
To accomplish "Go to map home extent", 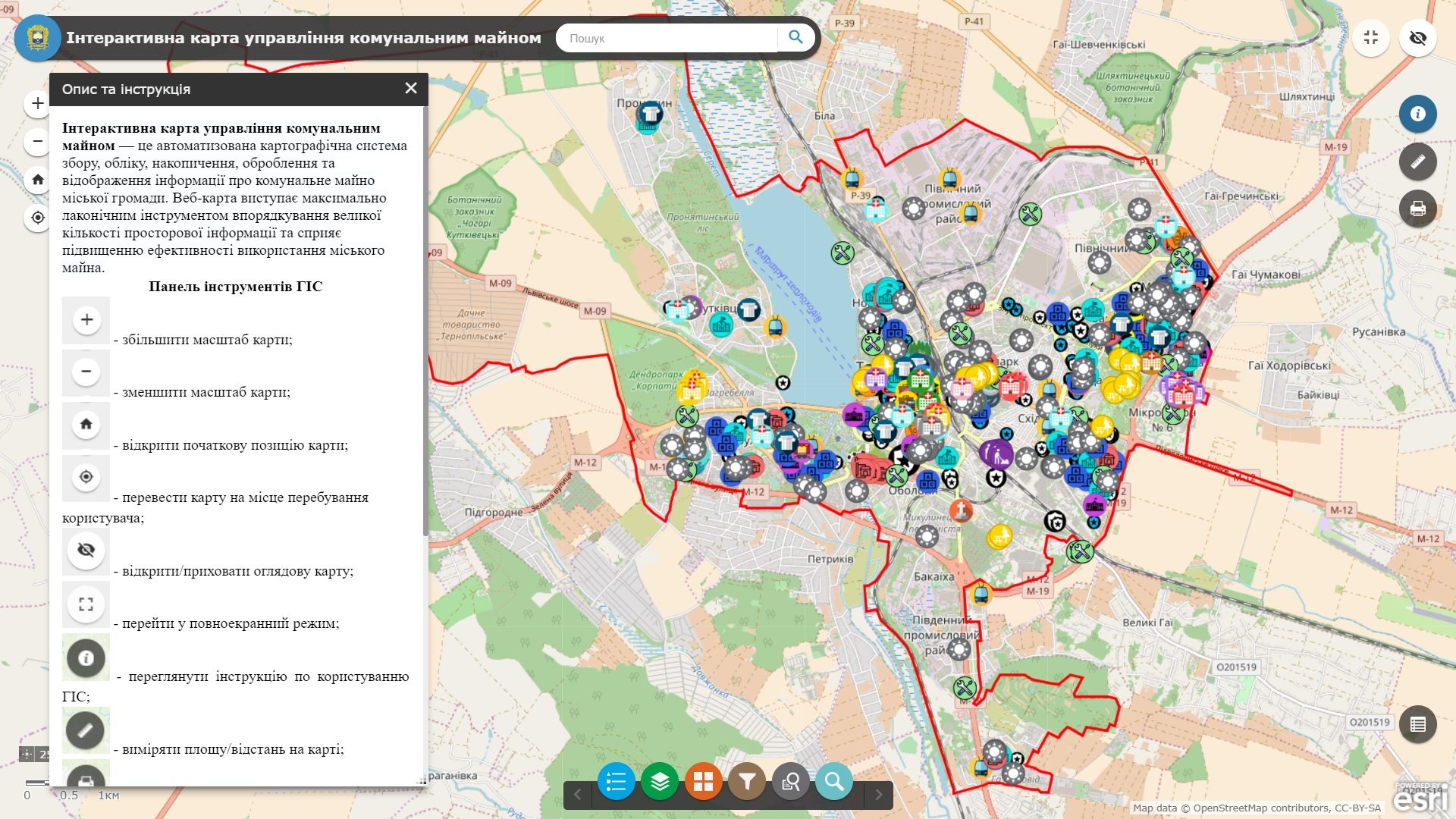I will click(38, 180).
